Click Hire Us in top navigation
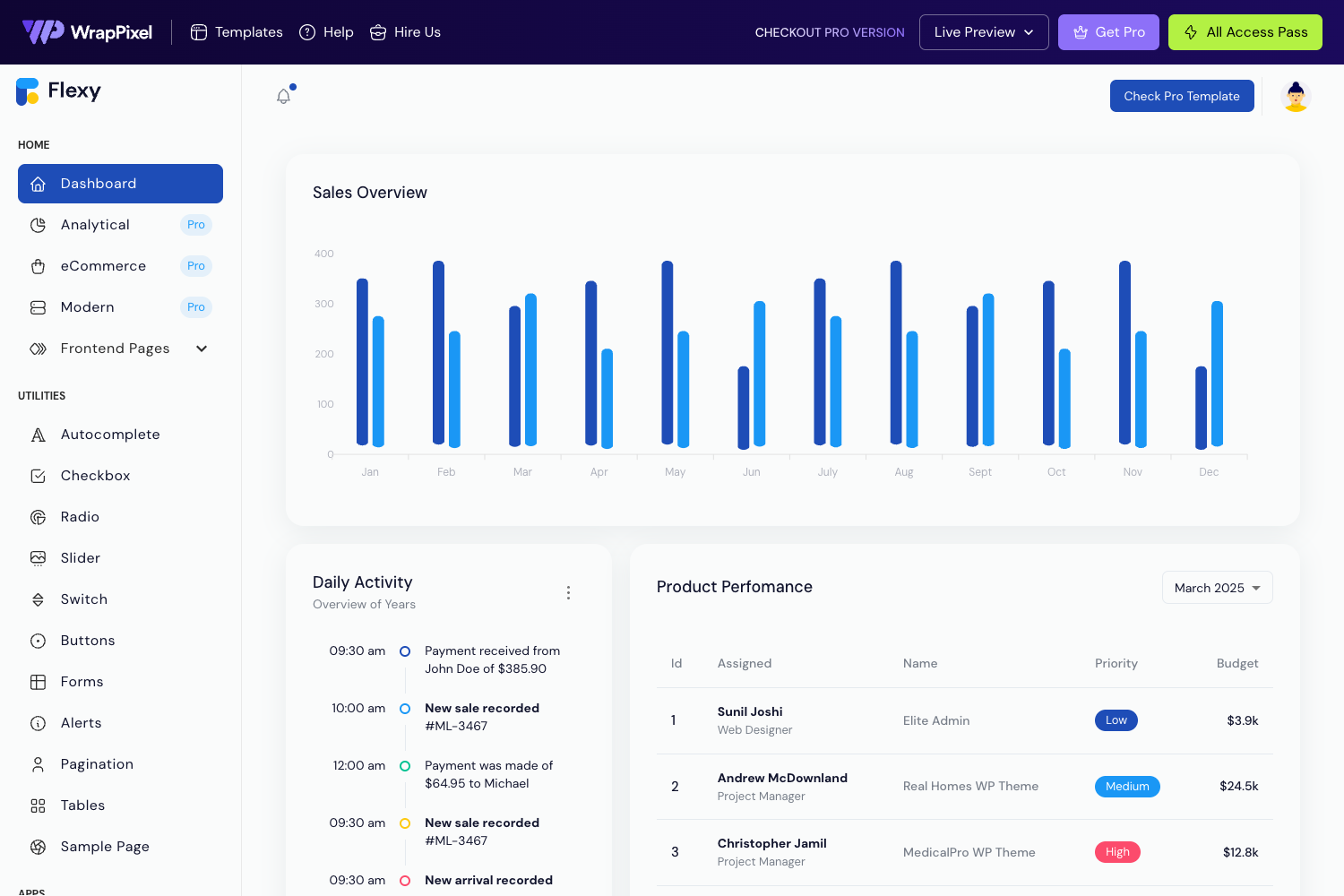 click(405, 31)
